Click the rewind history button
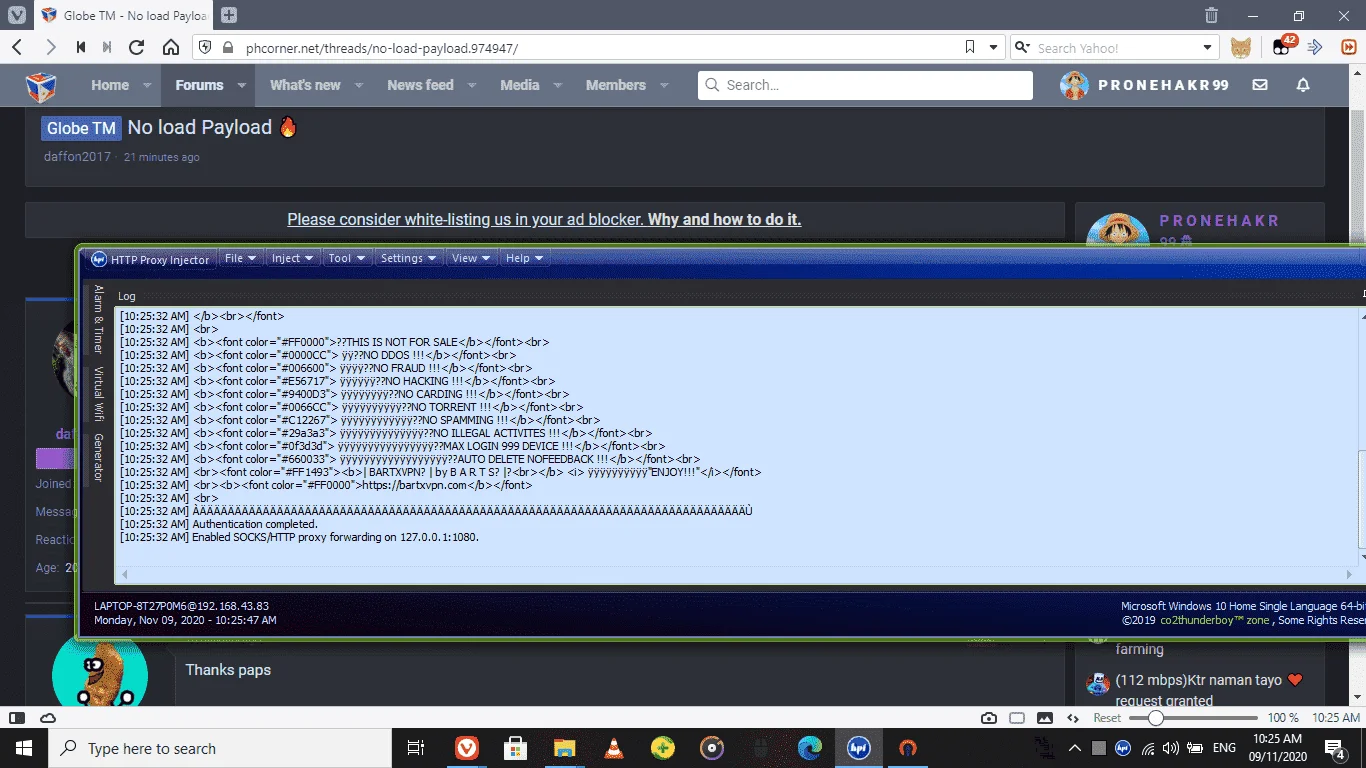This screenshot has width=1366, height=768. (x=80, y=47)
